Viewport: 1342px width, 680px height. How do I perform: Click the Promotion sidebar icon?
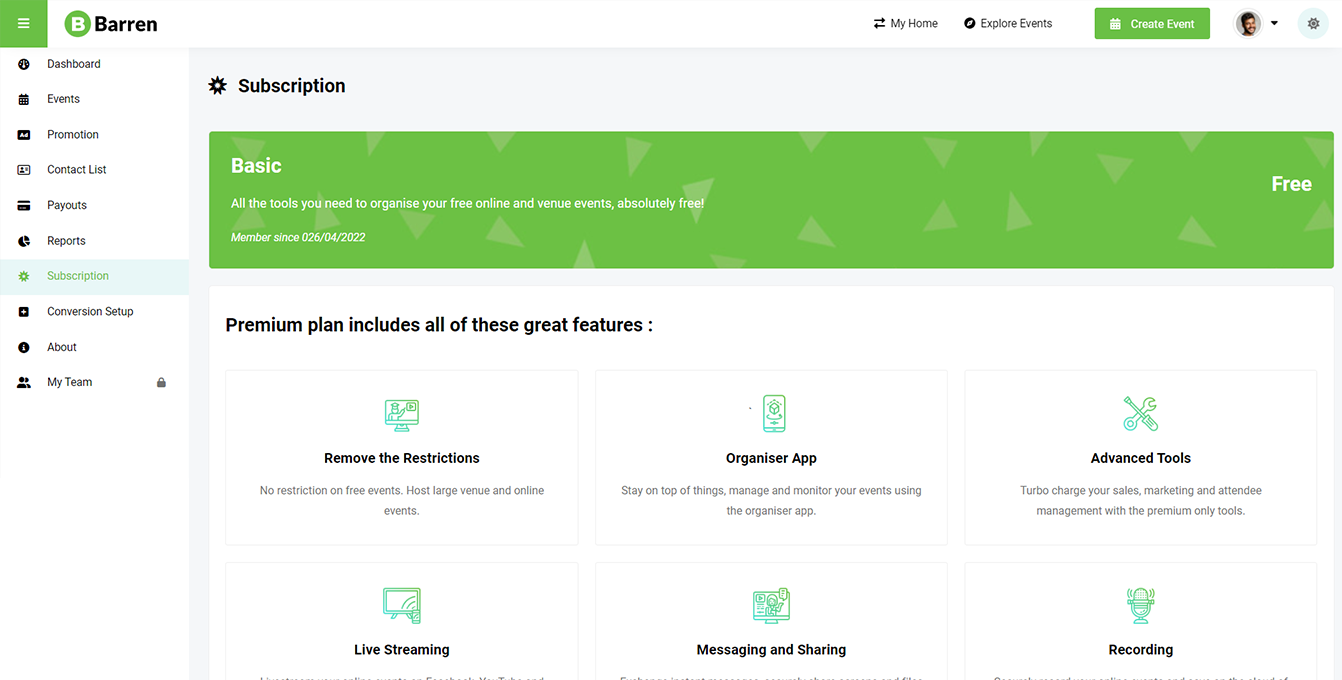[24, 135]
